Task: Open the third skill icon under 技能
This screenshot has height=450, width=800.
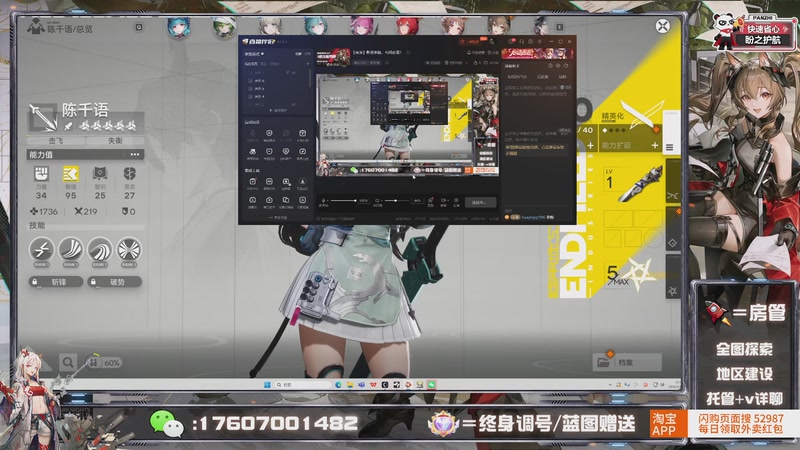Action: tap(100, 249)
